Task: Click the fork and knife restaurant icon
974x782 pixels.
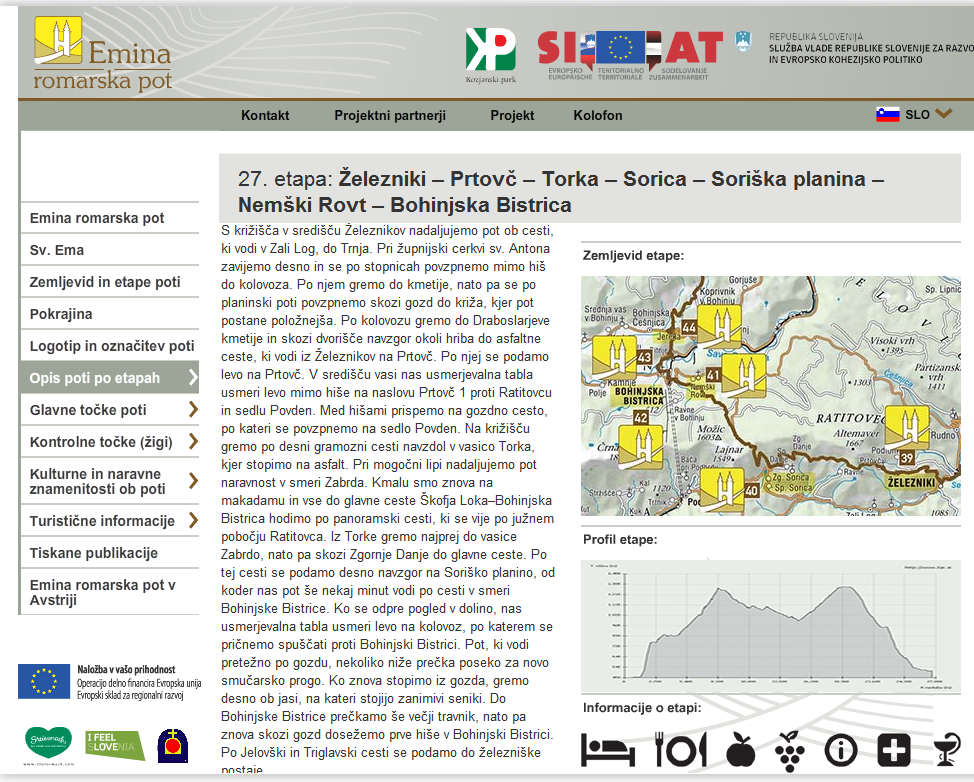Action: pyautogui.click(x=680, y=748)
